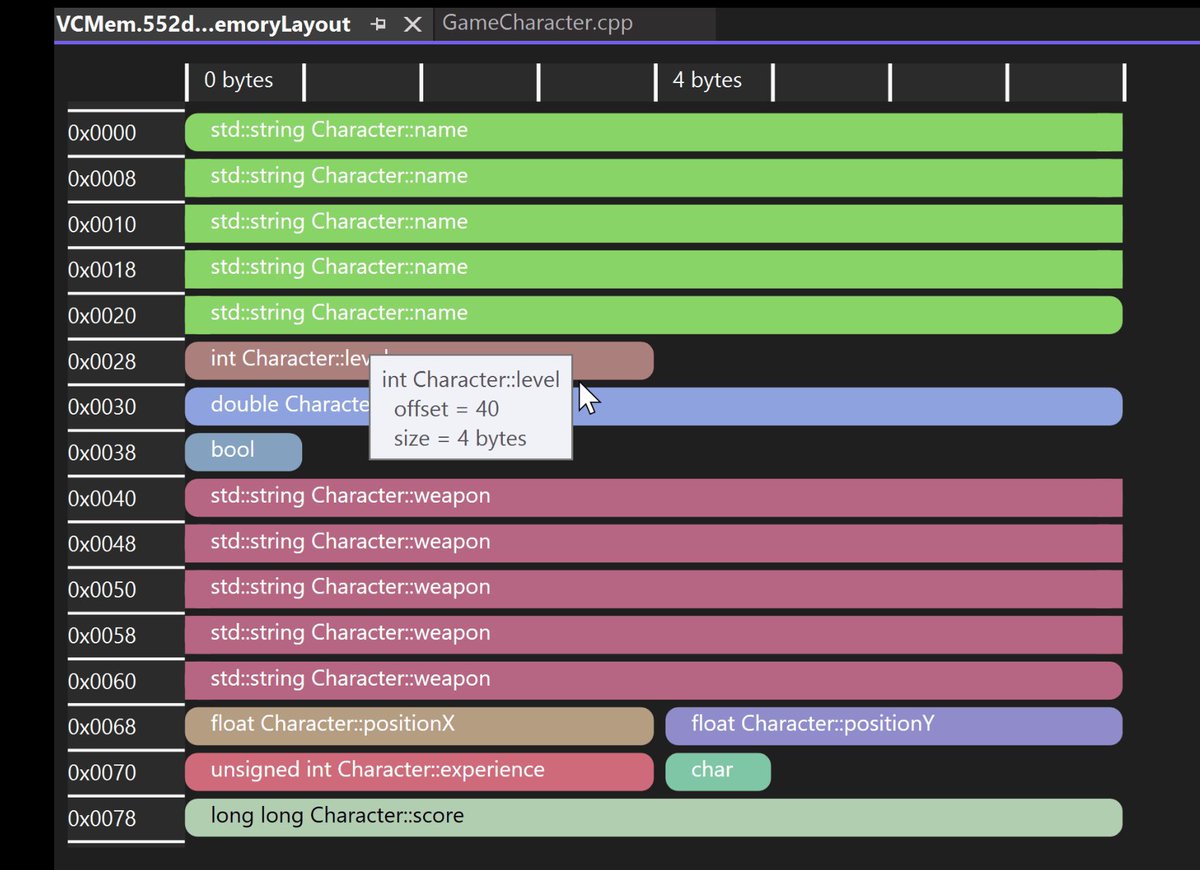This screenshot has width=1200, height=870.
Task: Select the name block at 0x0000
Action: click(x=654, y=132)
